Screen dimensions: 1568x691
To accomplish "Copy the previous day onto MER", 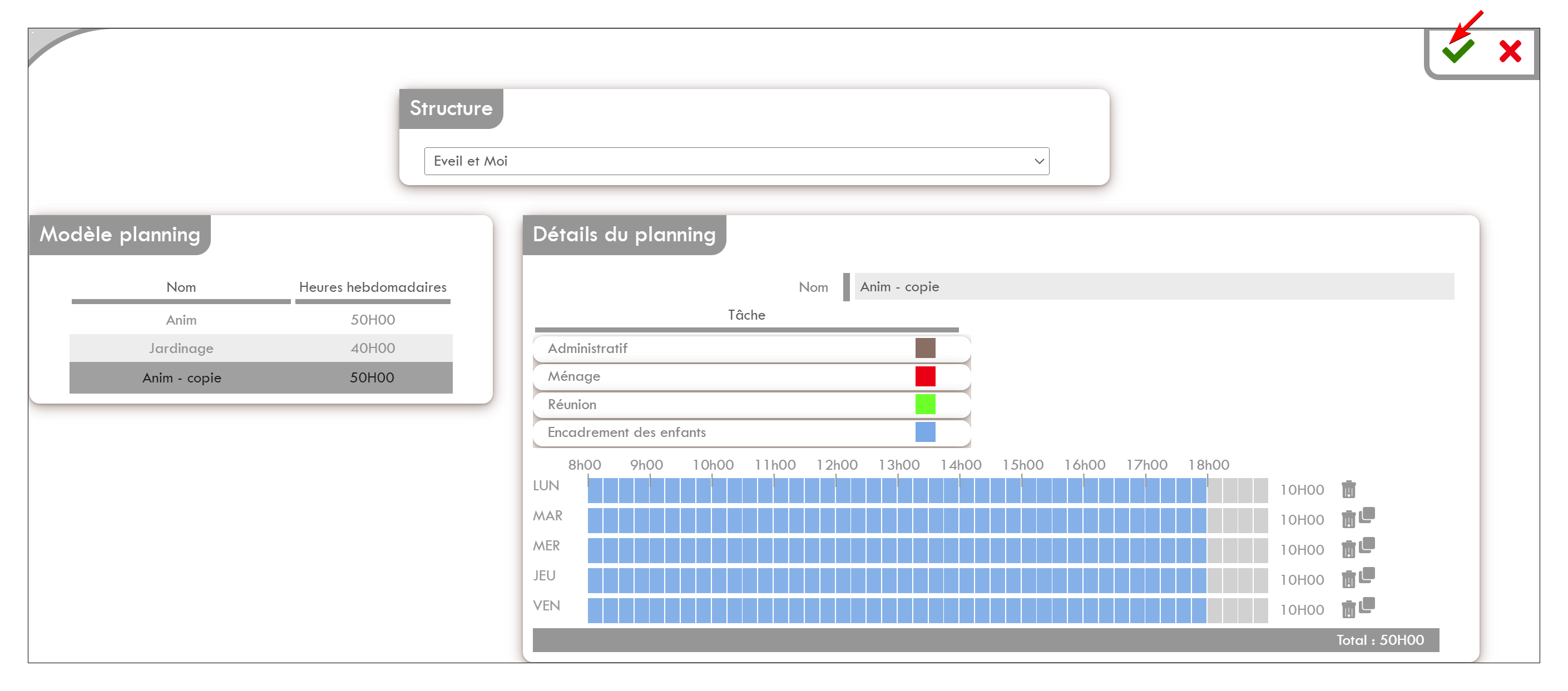I will point(1367,545).
